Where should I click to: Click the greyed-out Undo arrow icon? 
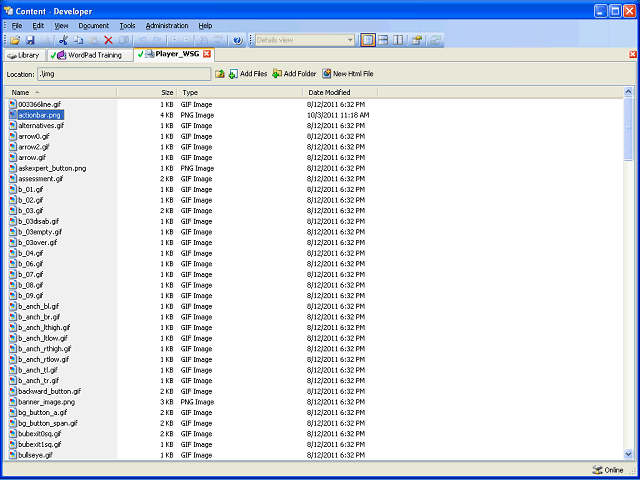coord(142,40)
